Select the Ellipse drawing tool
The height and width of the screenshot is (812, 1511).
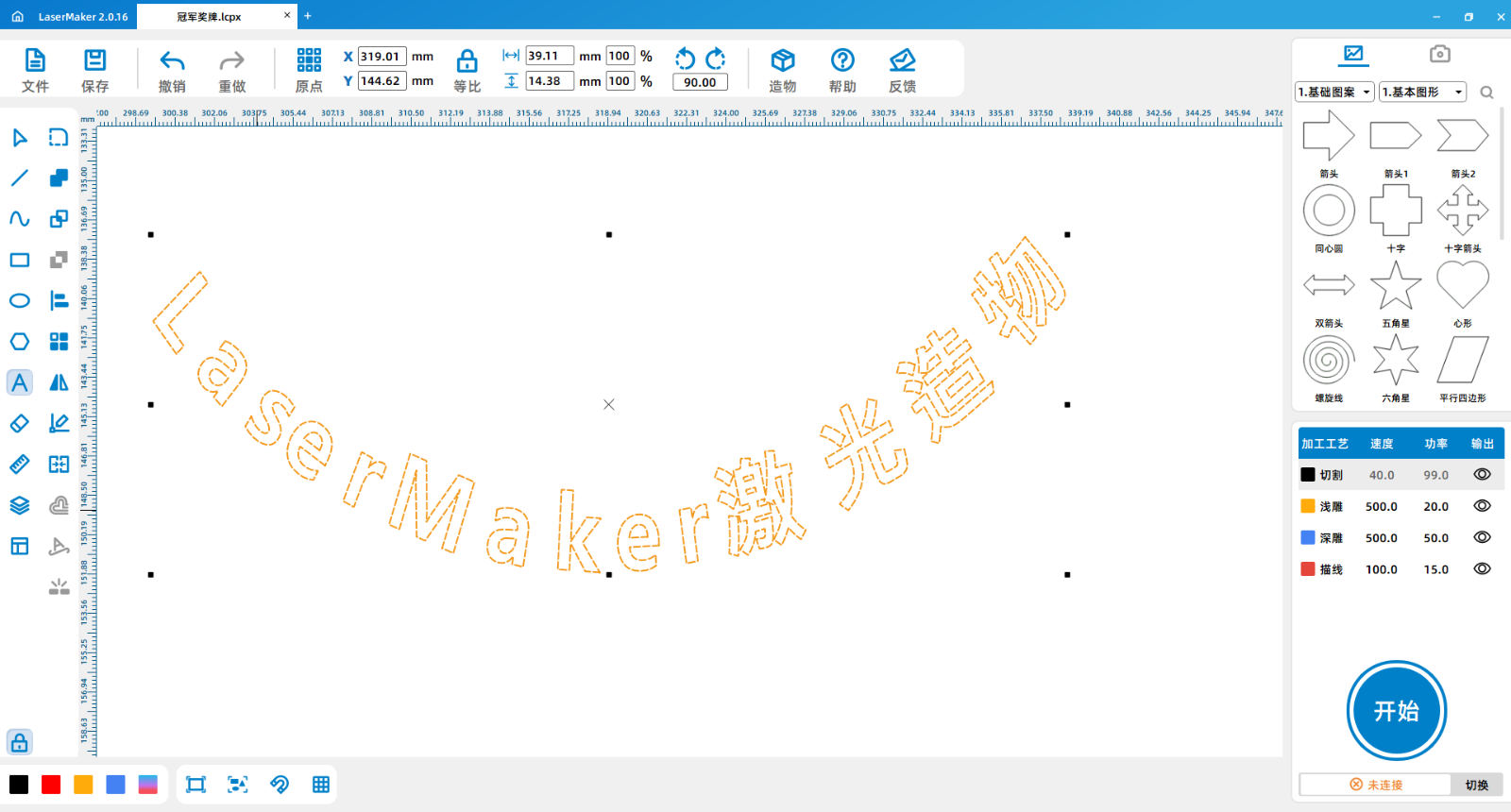pos(19,301)
